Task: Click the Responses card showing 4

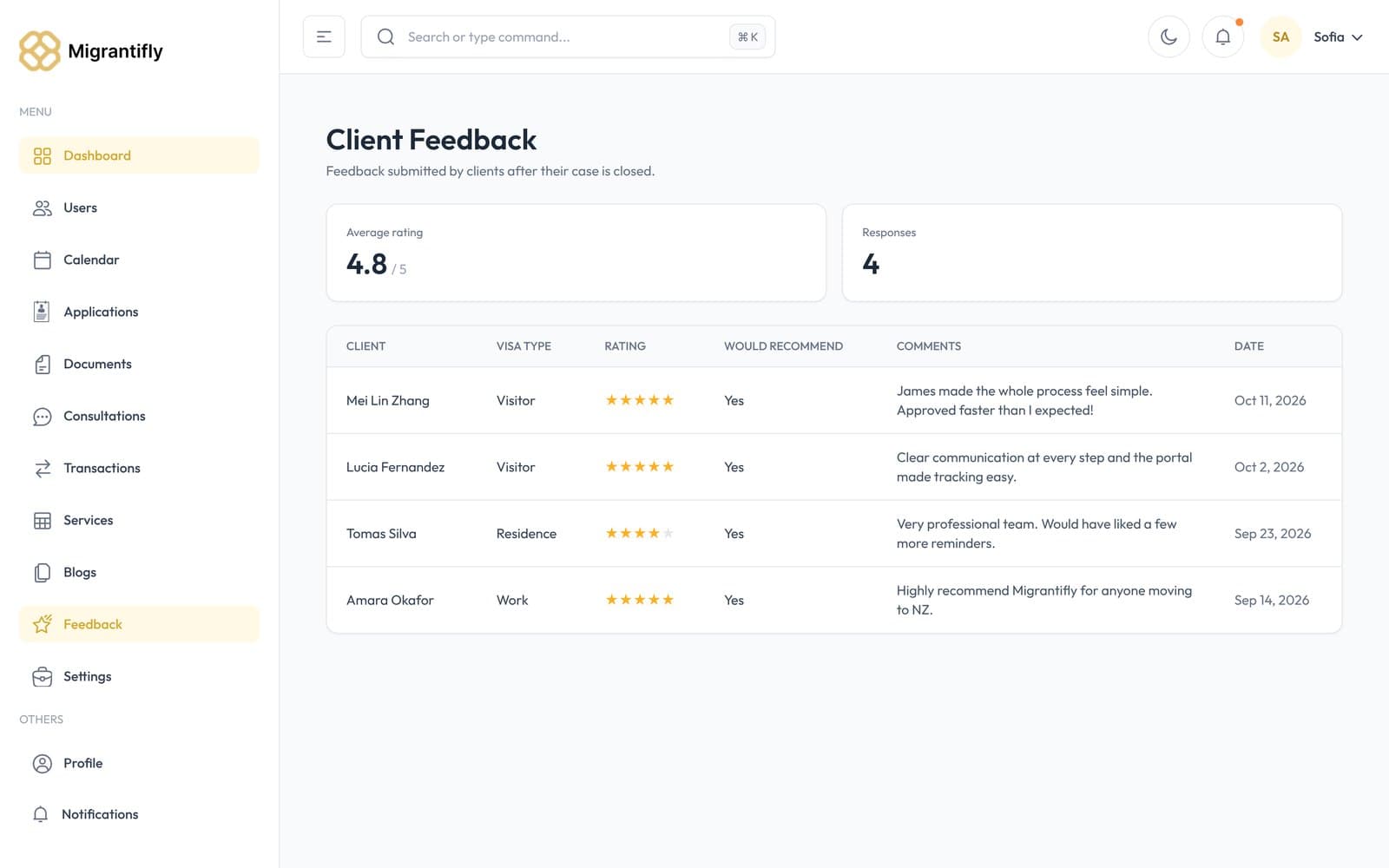Action: (1092, 253)
